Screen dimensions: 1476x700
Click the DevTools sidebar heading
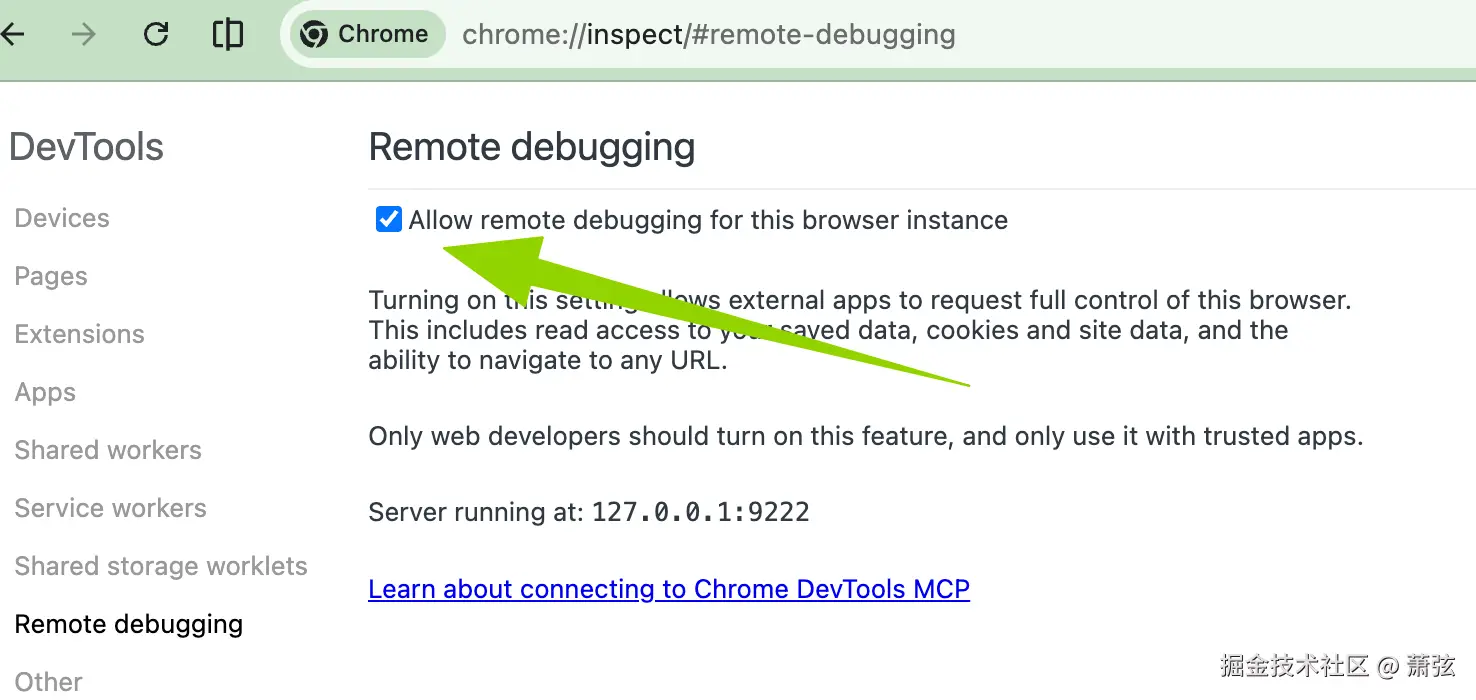click(x=87, y=147)
